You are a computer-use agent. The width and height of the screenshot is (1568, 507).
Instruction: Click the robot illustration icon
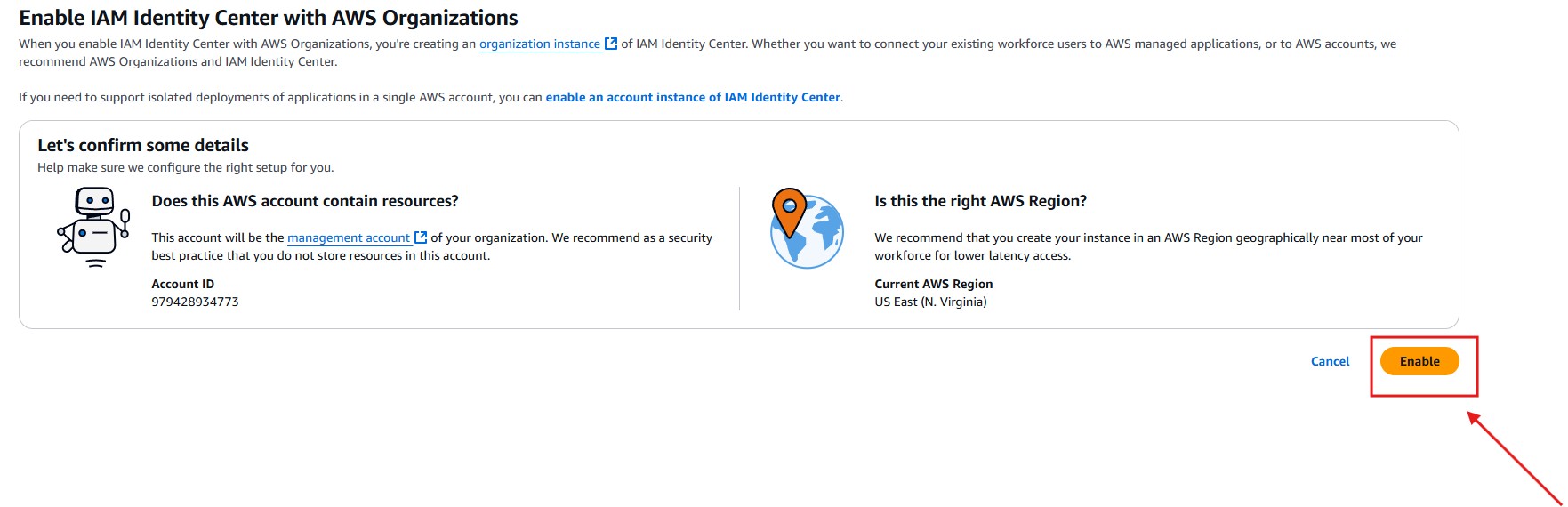[x=94, y=227]
